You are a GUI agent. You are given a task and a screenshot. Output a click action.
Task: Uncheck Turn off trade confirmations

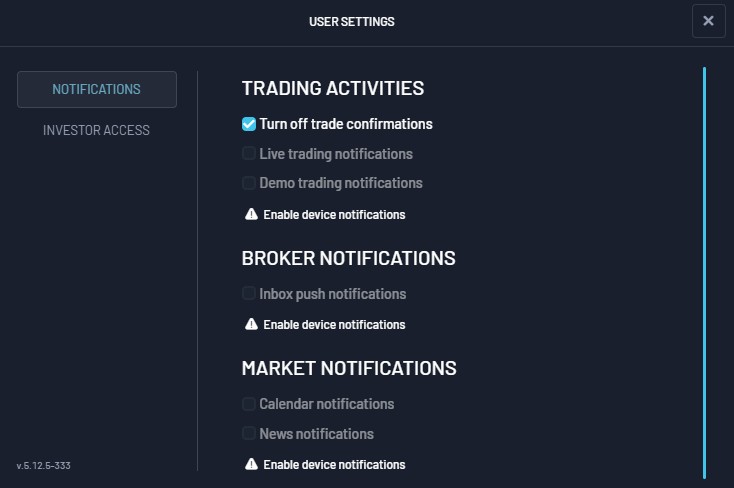pyautogui.click(x=249, y=124)
